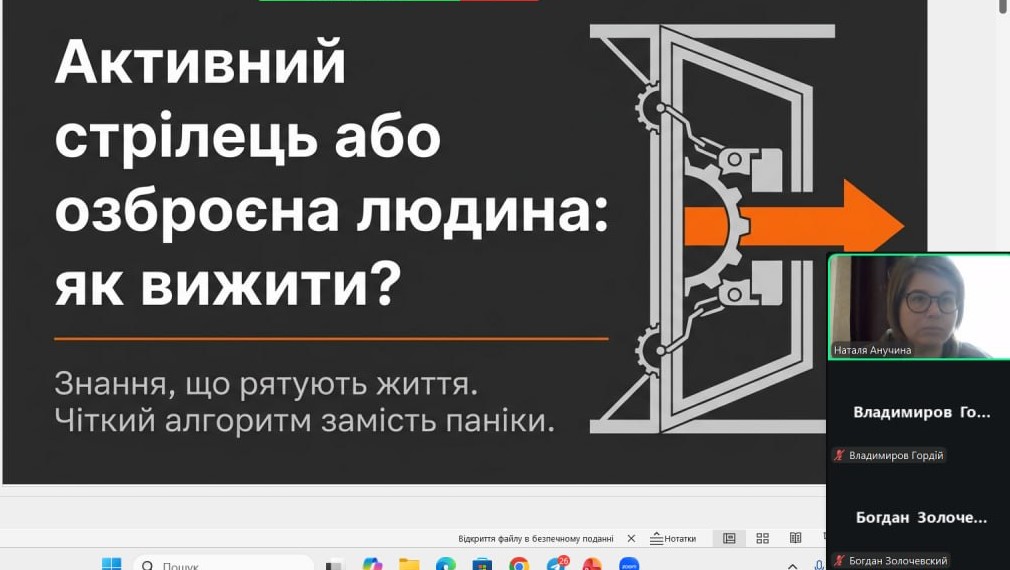This screenshot has width=1010, height=570.
Task: Select Наталя Анучина video thumbnail
Action: (x=918, y=307)
